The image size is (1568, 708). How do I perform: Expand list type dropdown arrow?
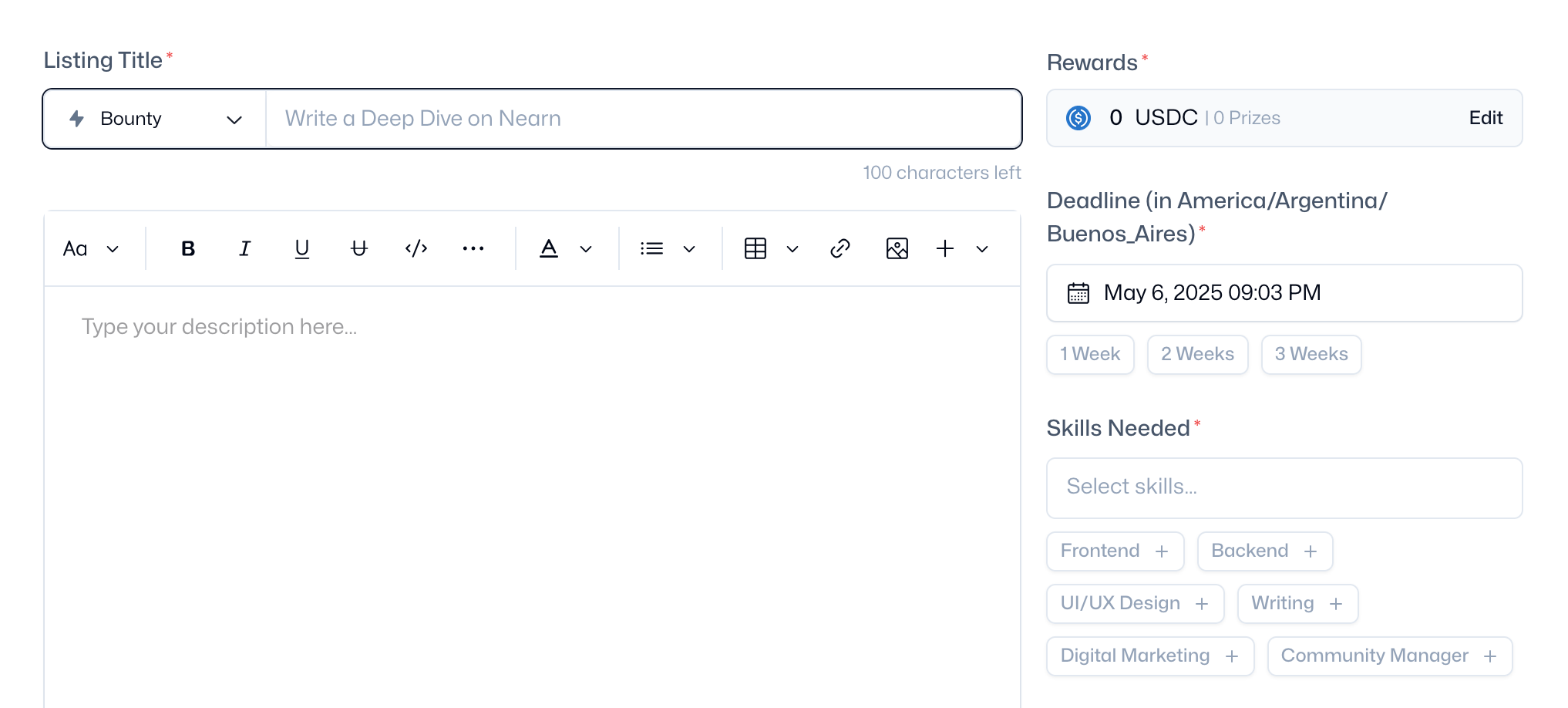click(689, 249)
